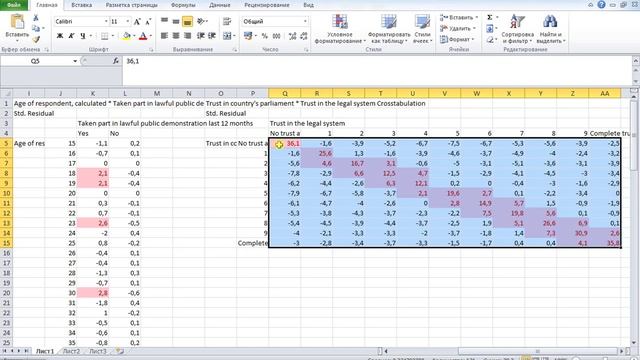The width and height of the screenshot is (640, 360).
Task: Open the fill color yellow bucket swatch
Action: [x=127, y=36]
